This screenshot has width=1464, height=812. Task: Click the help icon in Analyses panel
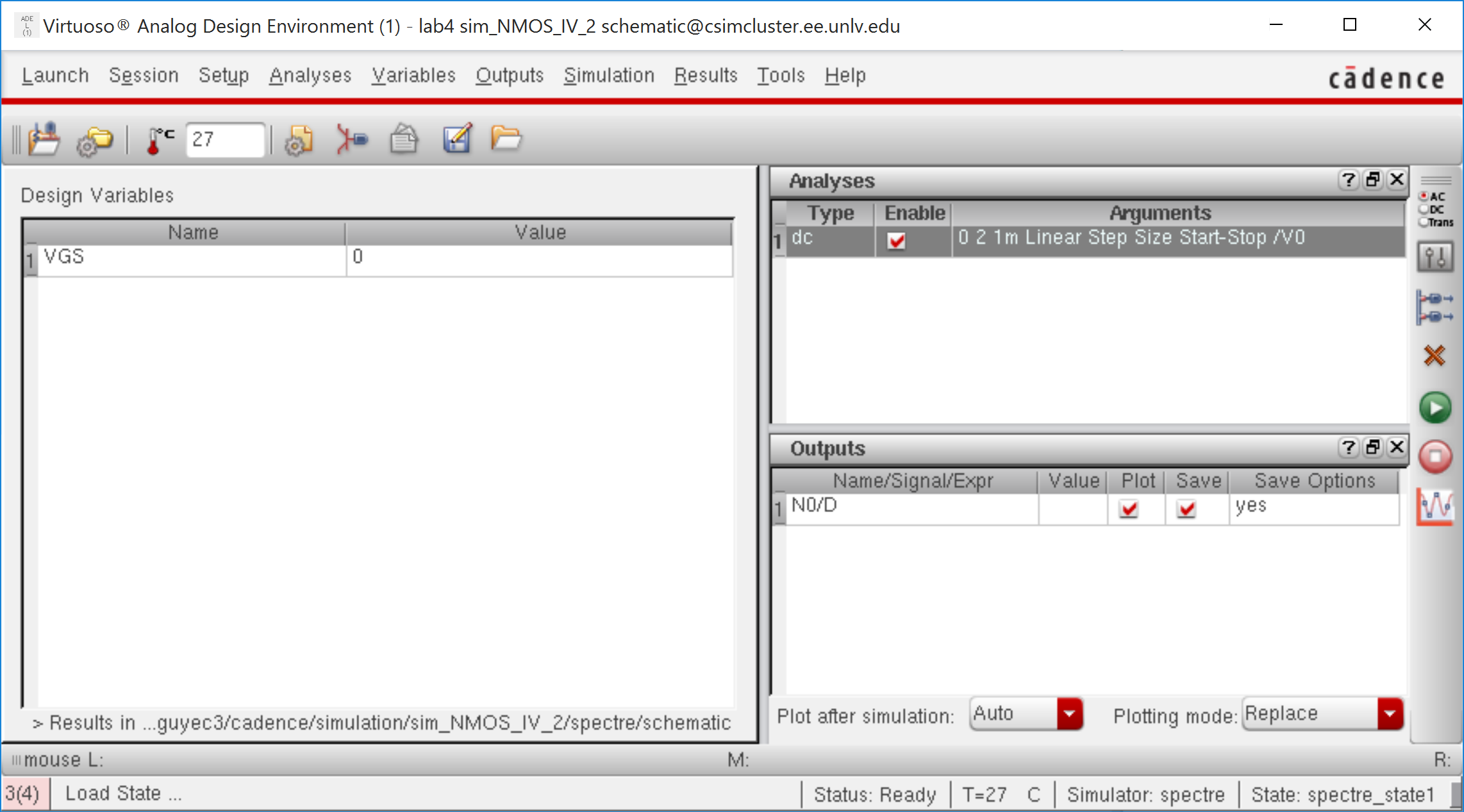click(x=1349, y=180)
